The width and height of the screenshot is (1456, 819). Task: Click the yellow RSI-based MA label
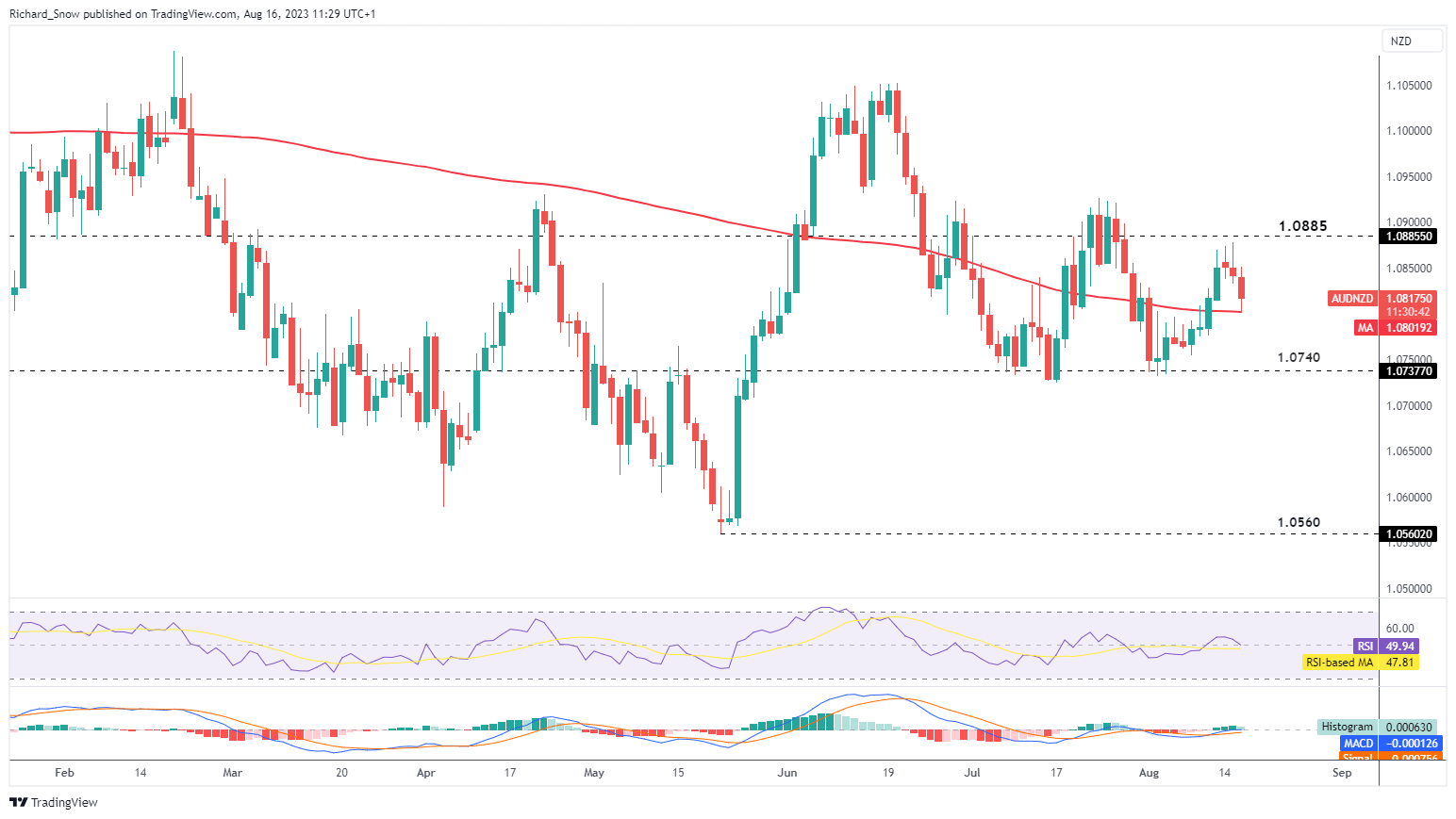coord(1340,663)
